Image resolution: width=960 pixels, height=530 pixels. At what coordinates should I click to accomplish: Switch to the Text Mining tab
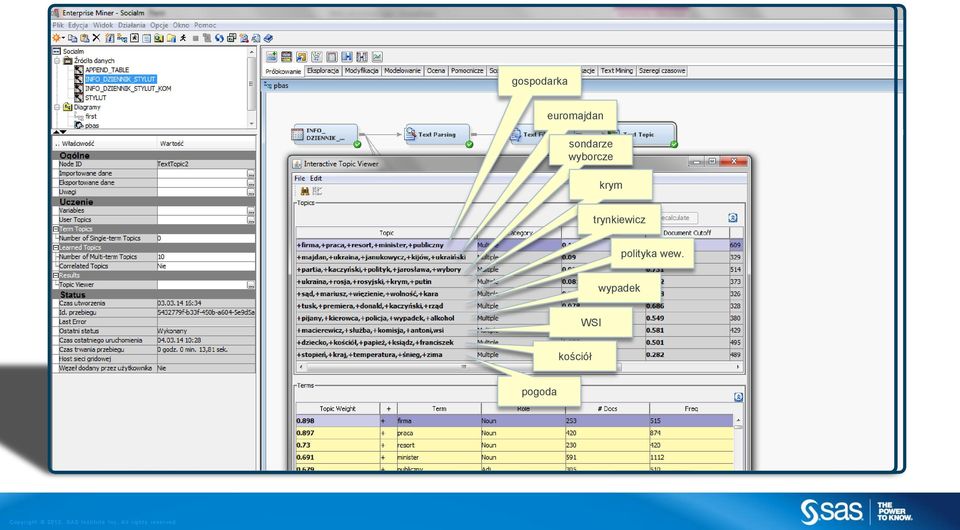pyautogui.click(x=617, y=71)
